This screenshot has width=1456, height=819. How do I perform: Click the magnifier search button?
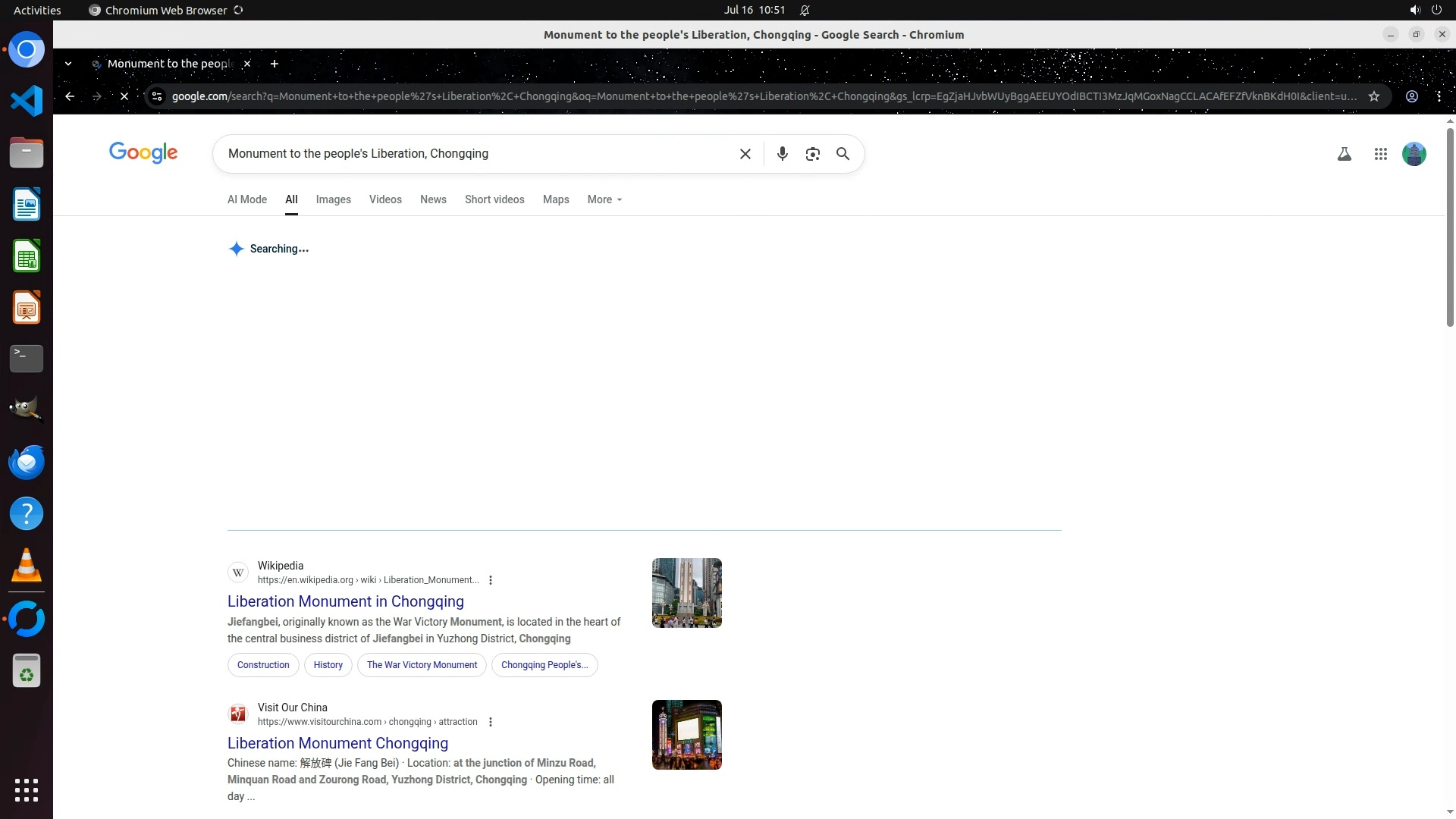[843, 154]
